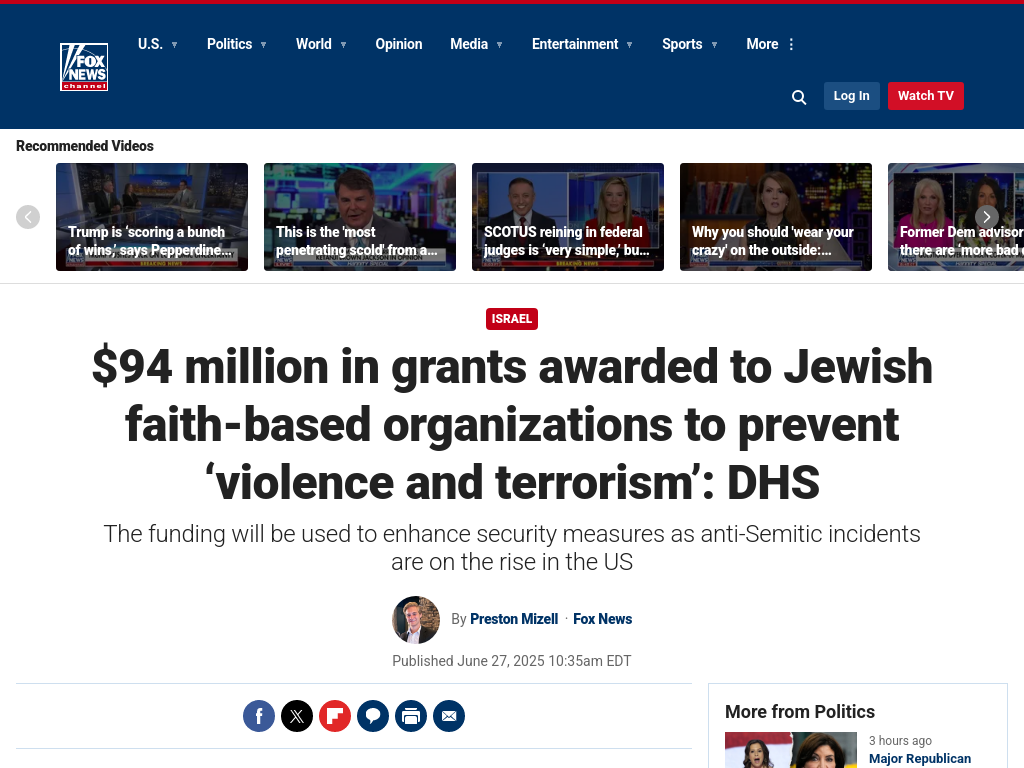This screenshot has width=1024, height=768.
Task: Open the More navigation menu
Action: pos(762,44)
